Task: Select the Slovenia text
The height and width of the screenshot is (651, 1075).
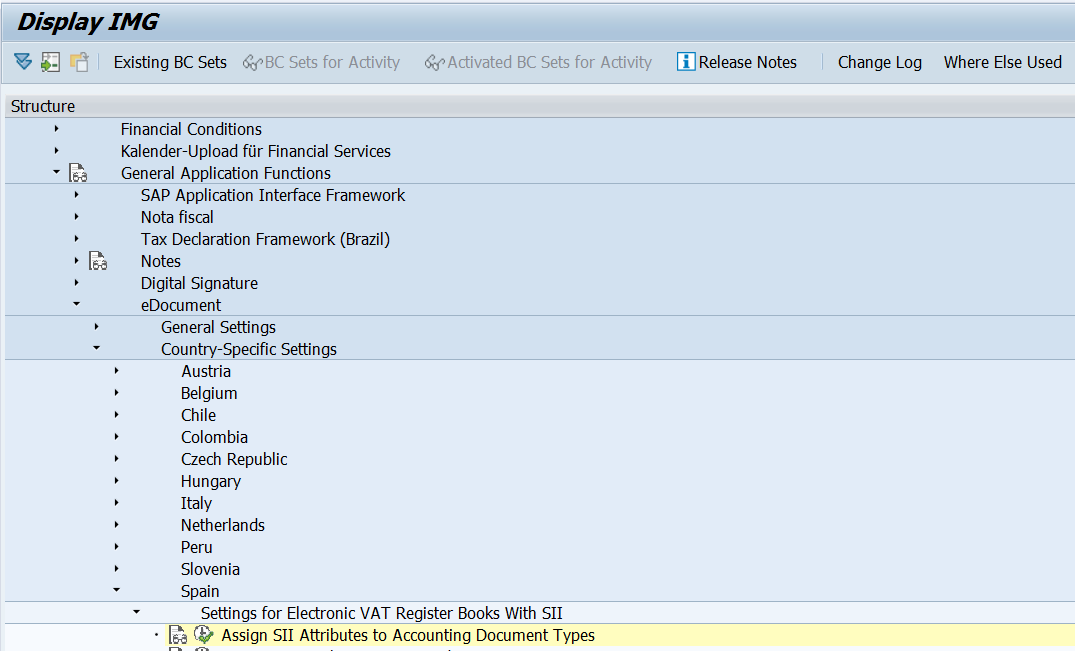Action: [210, 569]
